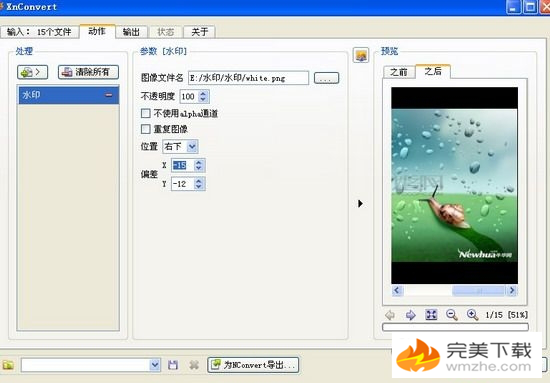Click the 清除所有 button
The image size is (550, 383).
pos(88,72)
